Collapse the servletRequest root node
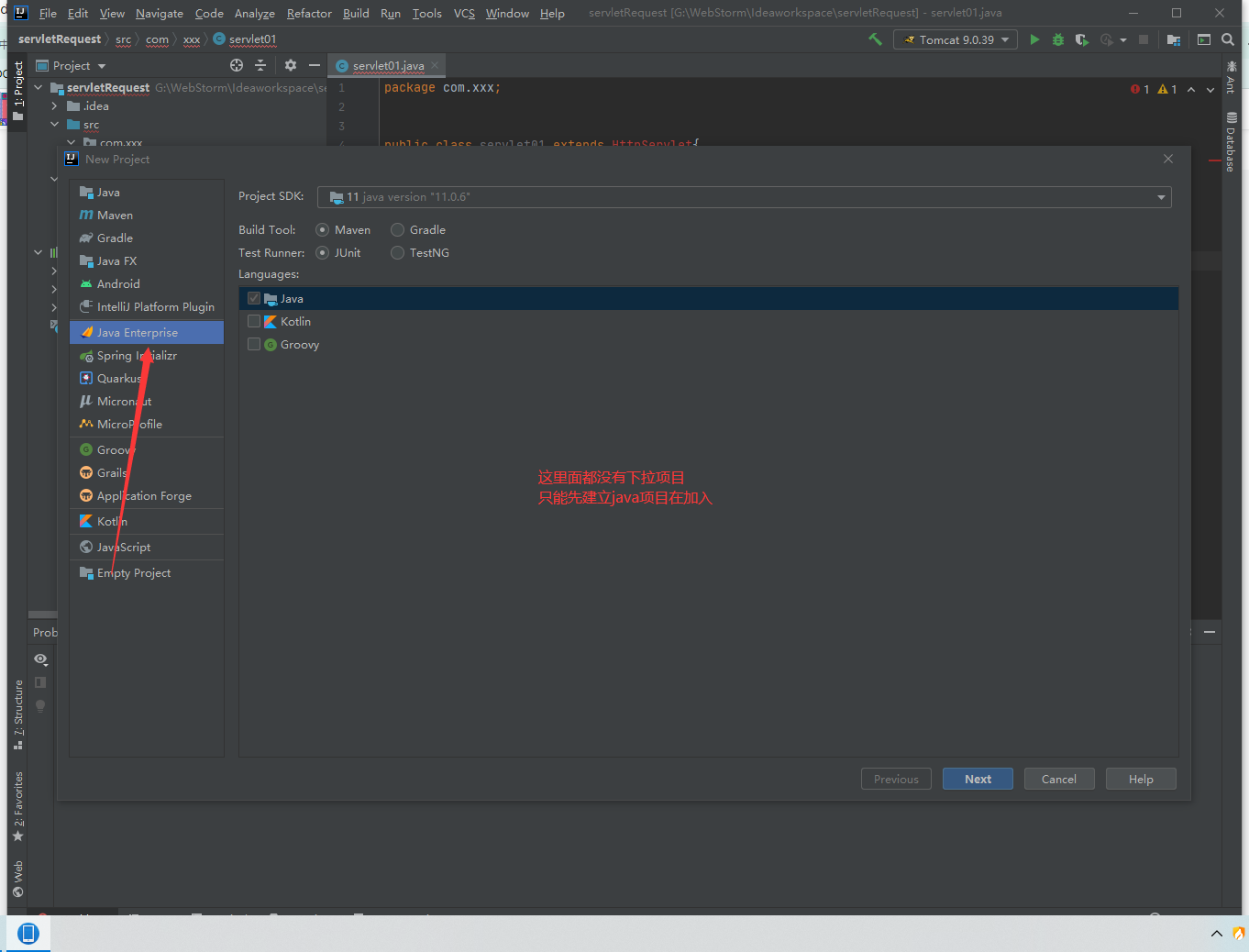 tap(39, 87)
